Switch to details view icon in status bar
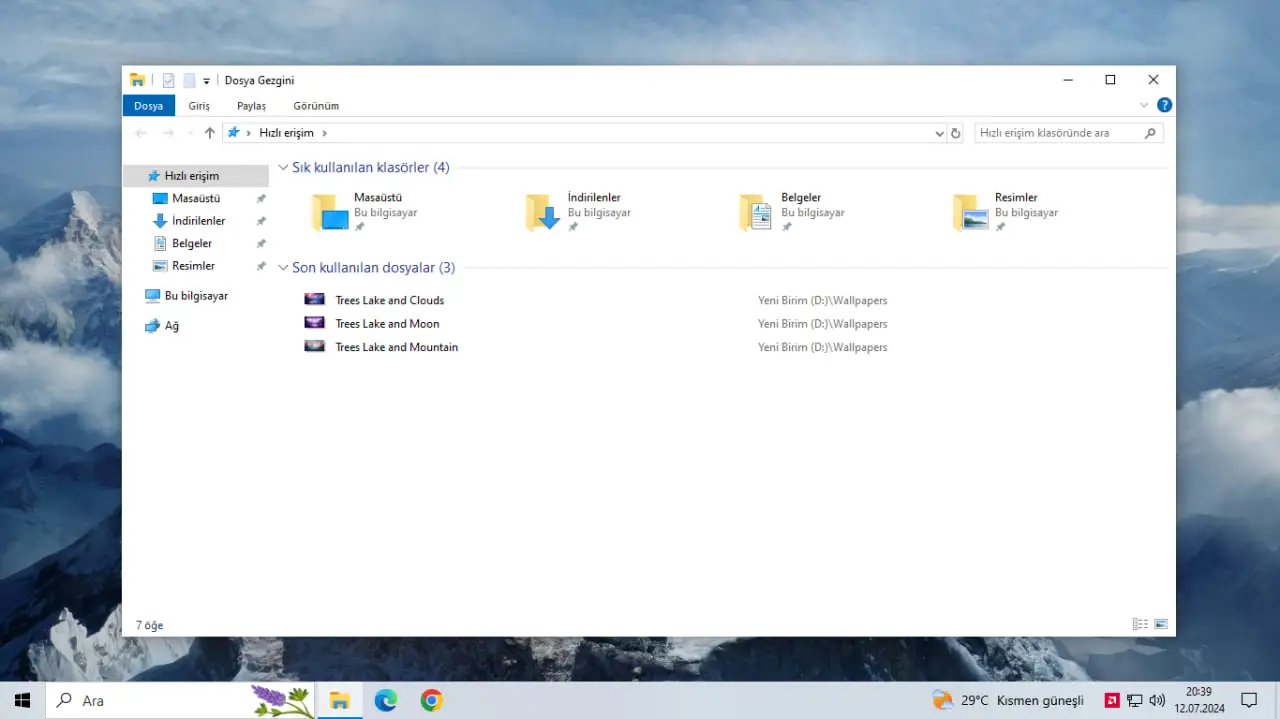Image resolution: width=1280 pixels, height=719 pixels. [1140, 624]
